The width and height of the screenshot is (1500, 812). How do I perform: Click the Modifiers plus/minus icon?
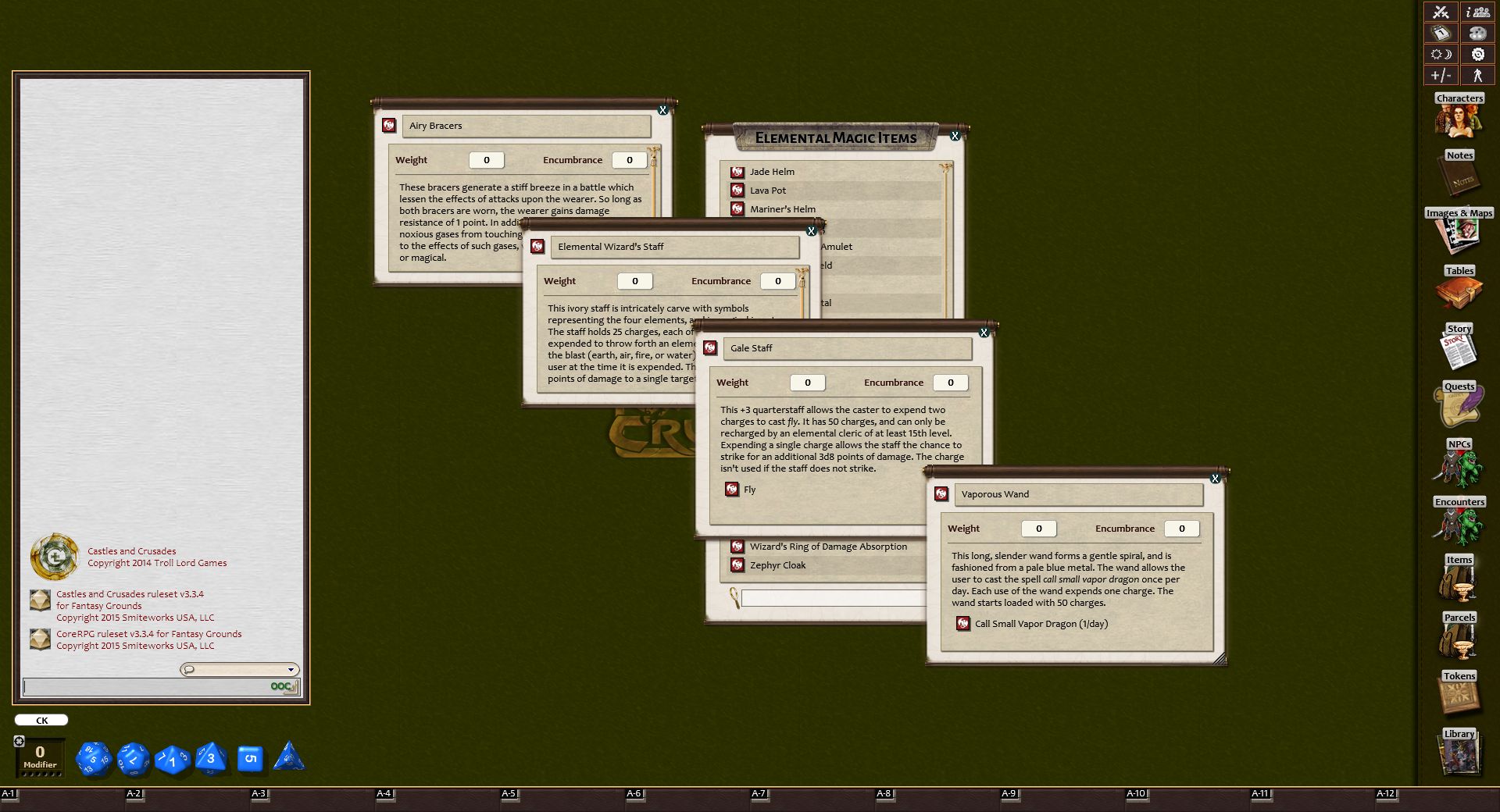pos(1441,75)
